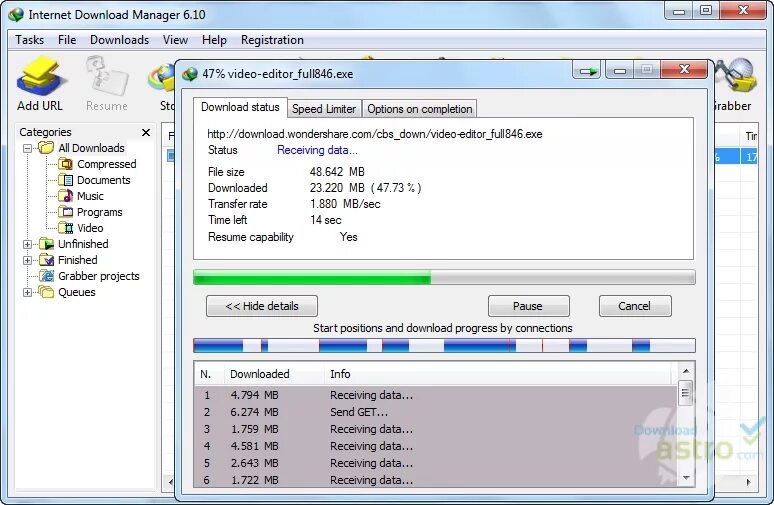Screen dimensions: 774x505
Task: Click the Resume capability Yes value
Action: click(x=348, y=237)
